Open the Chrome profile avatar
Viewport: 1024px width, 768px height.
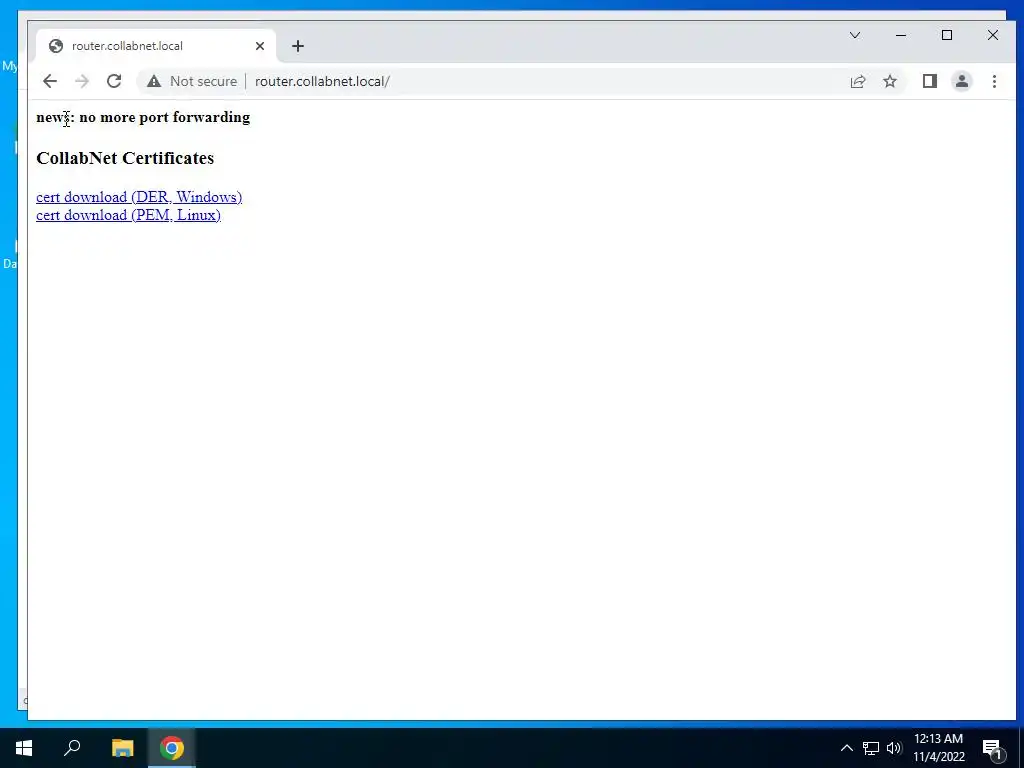tap(962, 81)
